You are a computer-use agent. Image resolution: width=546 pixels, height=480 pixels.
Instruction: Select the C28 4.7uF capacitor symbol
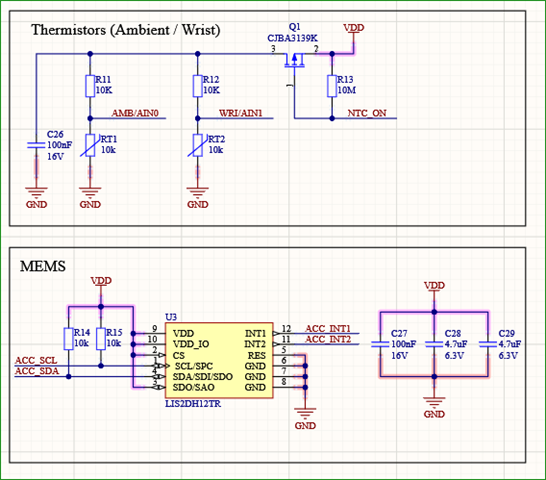(434, 344)
